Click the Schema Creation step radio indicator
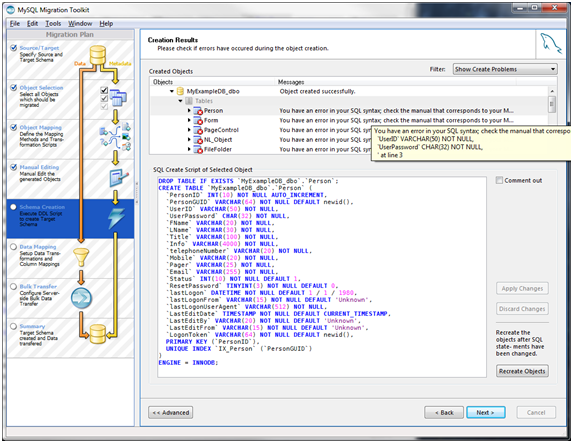Viewport: 573px width, 443px height. [14, 207]
